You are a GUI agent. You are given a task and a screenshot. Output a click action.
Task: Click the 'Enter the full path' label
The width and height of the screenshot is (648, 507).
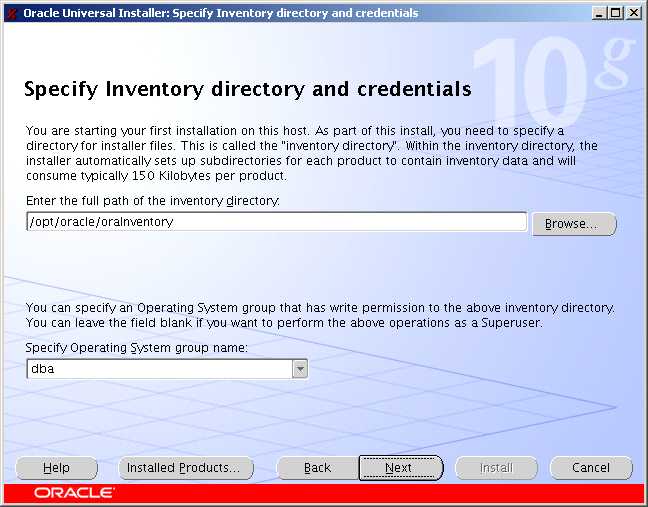pyautogui.click(x=153, y=201)
